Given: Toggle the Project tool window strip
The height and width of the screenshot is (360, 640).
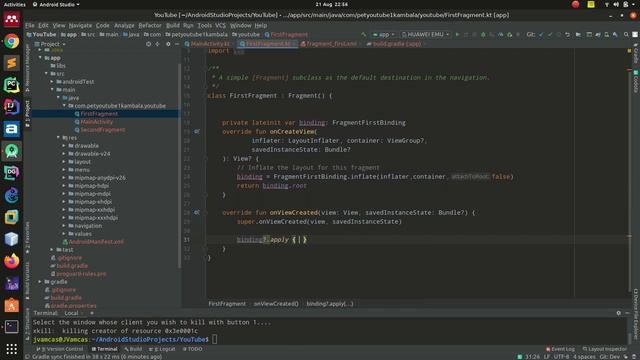Looking at the screenshot, I should point(27,113).
